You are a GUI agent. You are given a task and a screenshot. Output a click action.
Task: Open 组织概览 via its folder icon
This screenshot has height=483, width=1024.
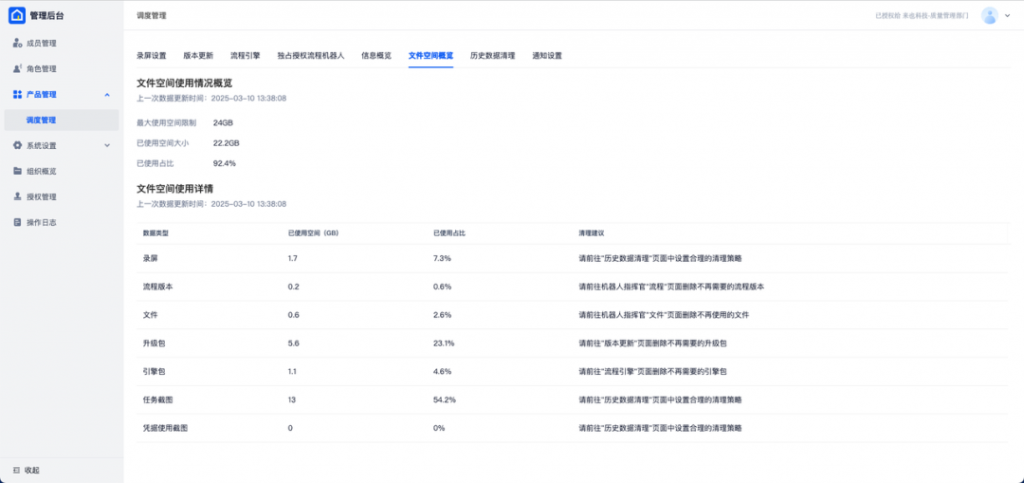(x=17, y=171)
